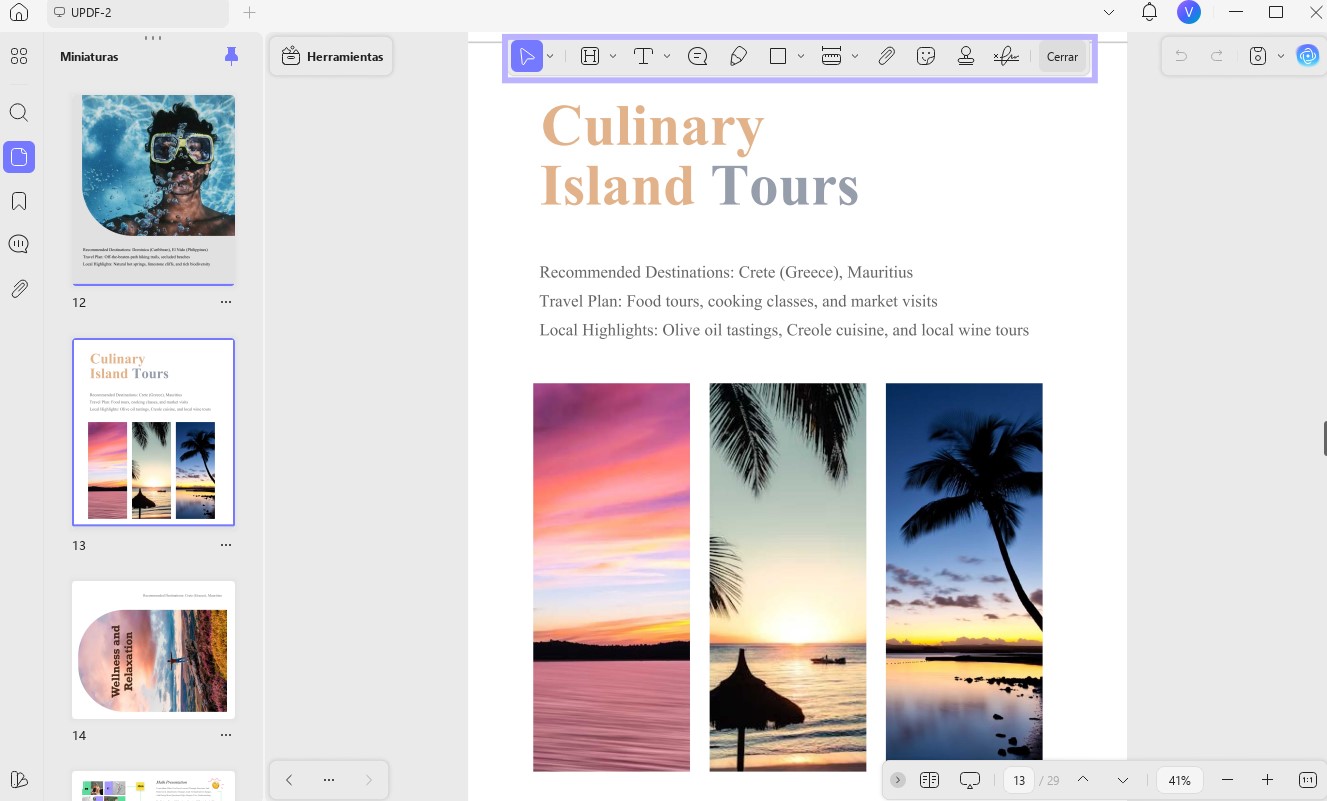Pin the Miniaturas panel
The image size is (1327, 801).
click(x=232, y=56)
